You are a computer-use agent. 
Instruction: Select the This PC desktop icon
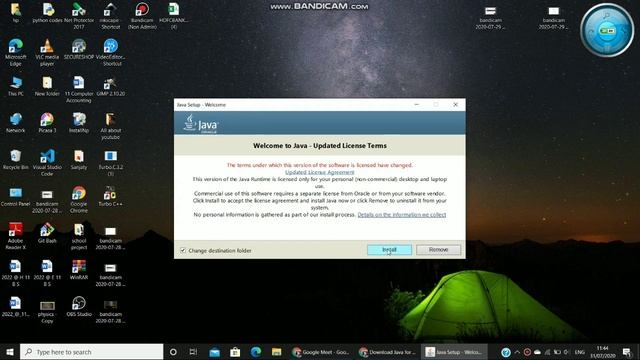[x=16, y=87]
